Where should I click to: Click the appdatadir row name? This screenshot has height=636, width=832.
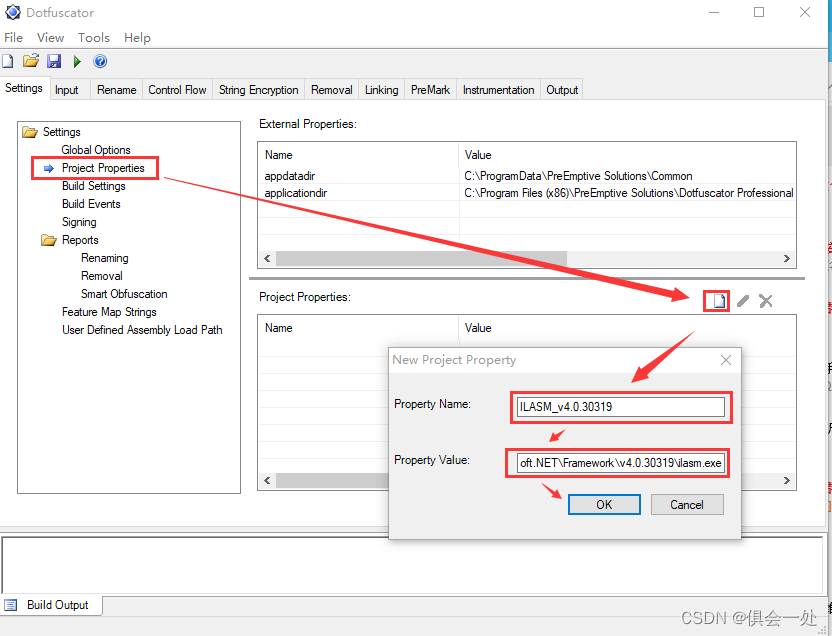tap(290, 176)
